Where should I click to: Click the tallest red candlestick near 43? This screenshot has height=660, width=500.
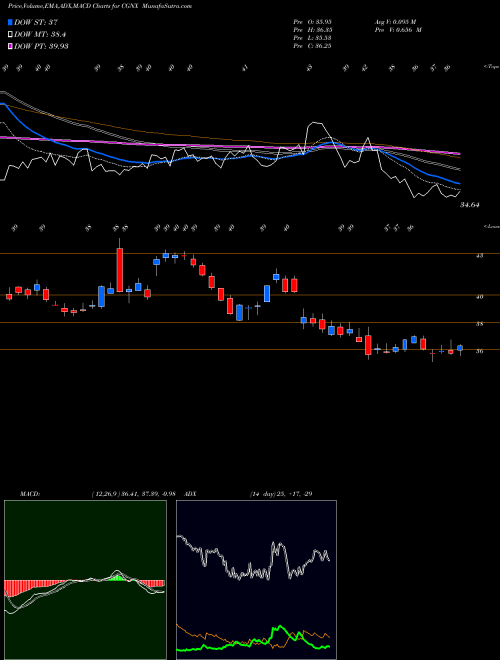120,270
